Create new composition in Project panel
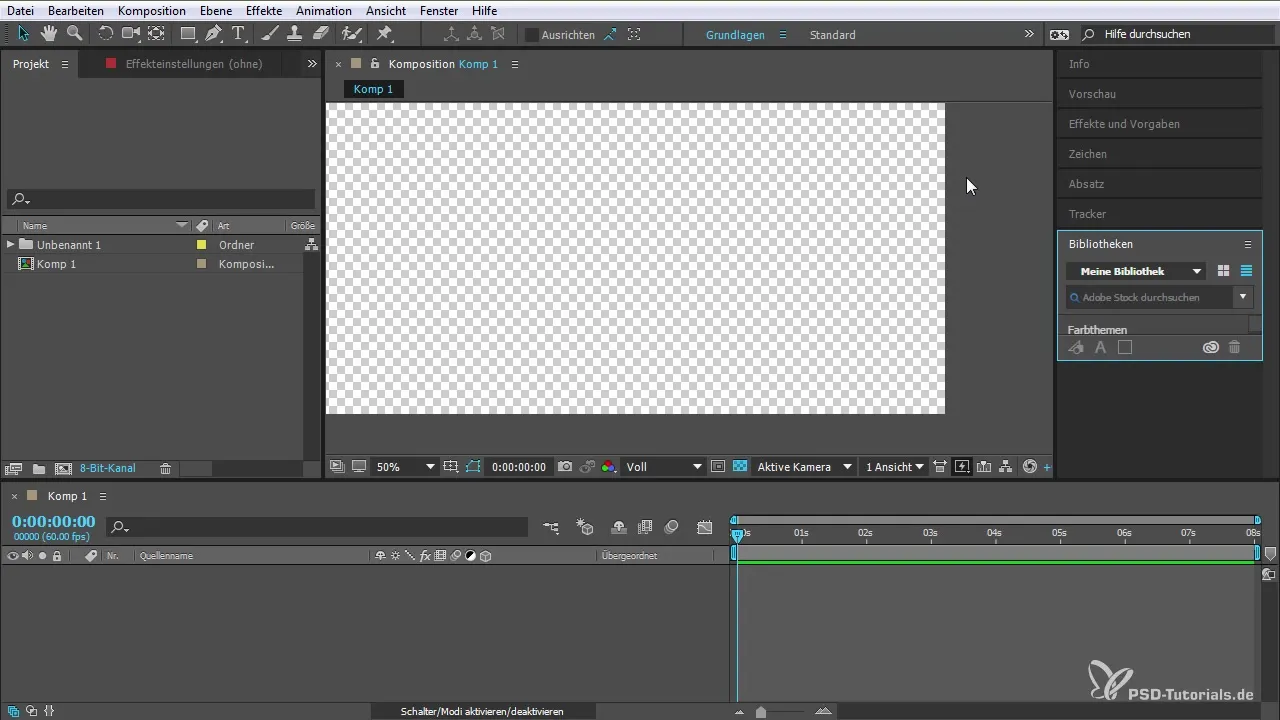Image resolution: width=1280 pixels, height=720 pixels. pos(63,468)
